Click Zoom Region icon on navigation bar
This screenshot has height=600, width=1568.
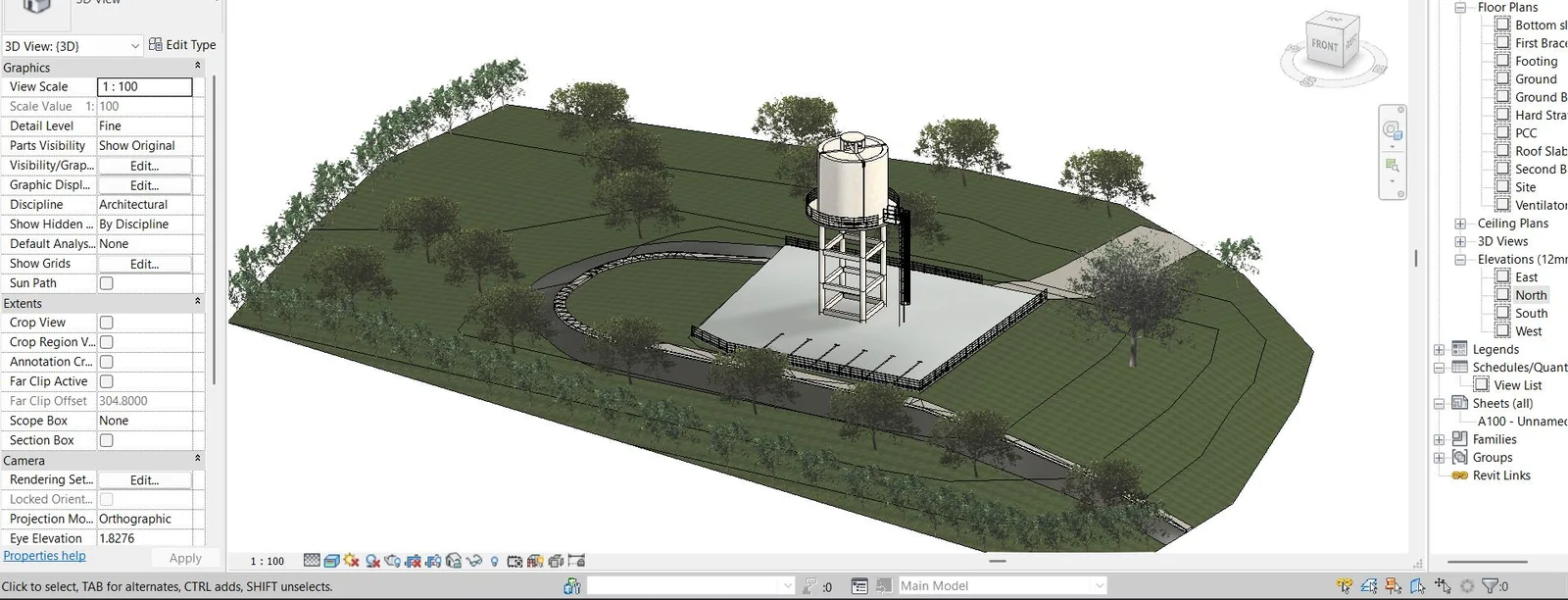(1393, 165)
